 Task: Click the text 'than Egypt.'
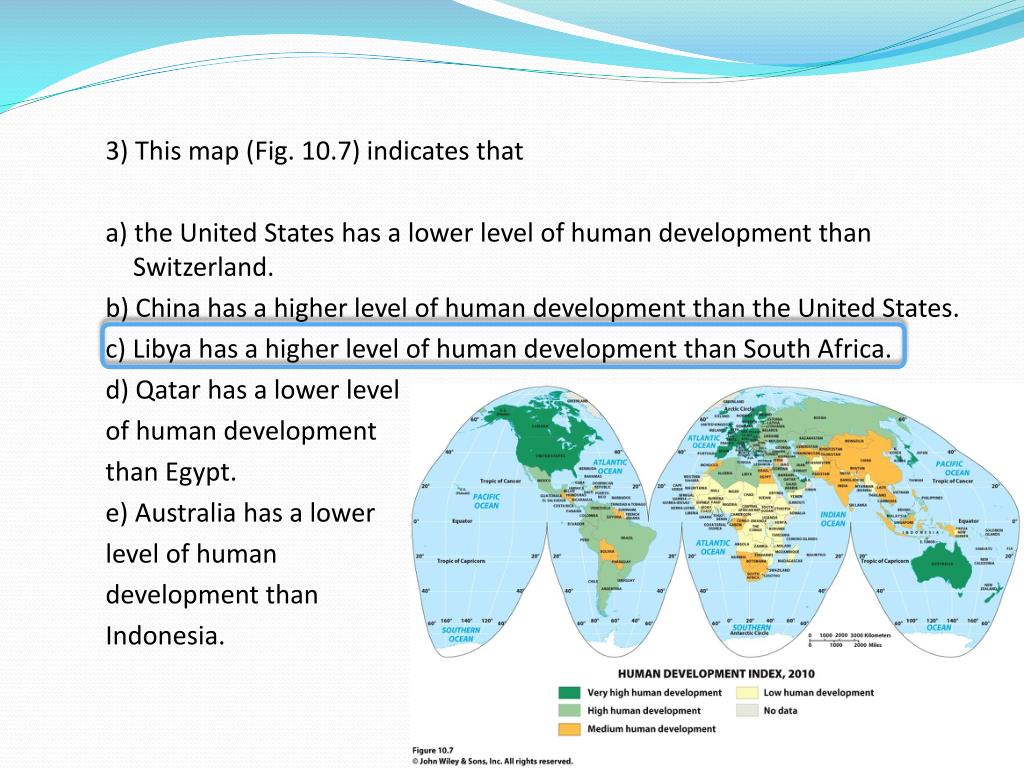click(x=171, y=472)
